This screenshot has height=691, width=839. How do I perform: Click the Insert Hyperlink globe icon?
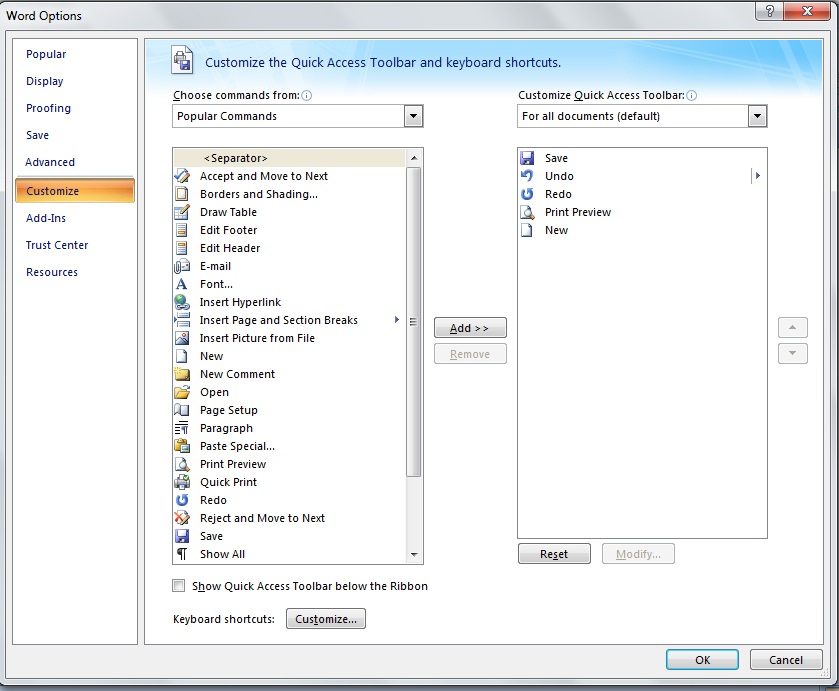pos(182,302)
